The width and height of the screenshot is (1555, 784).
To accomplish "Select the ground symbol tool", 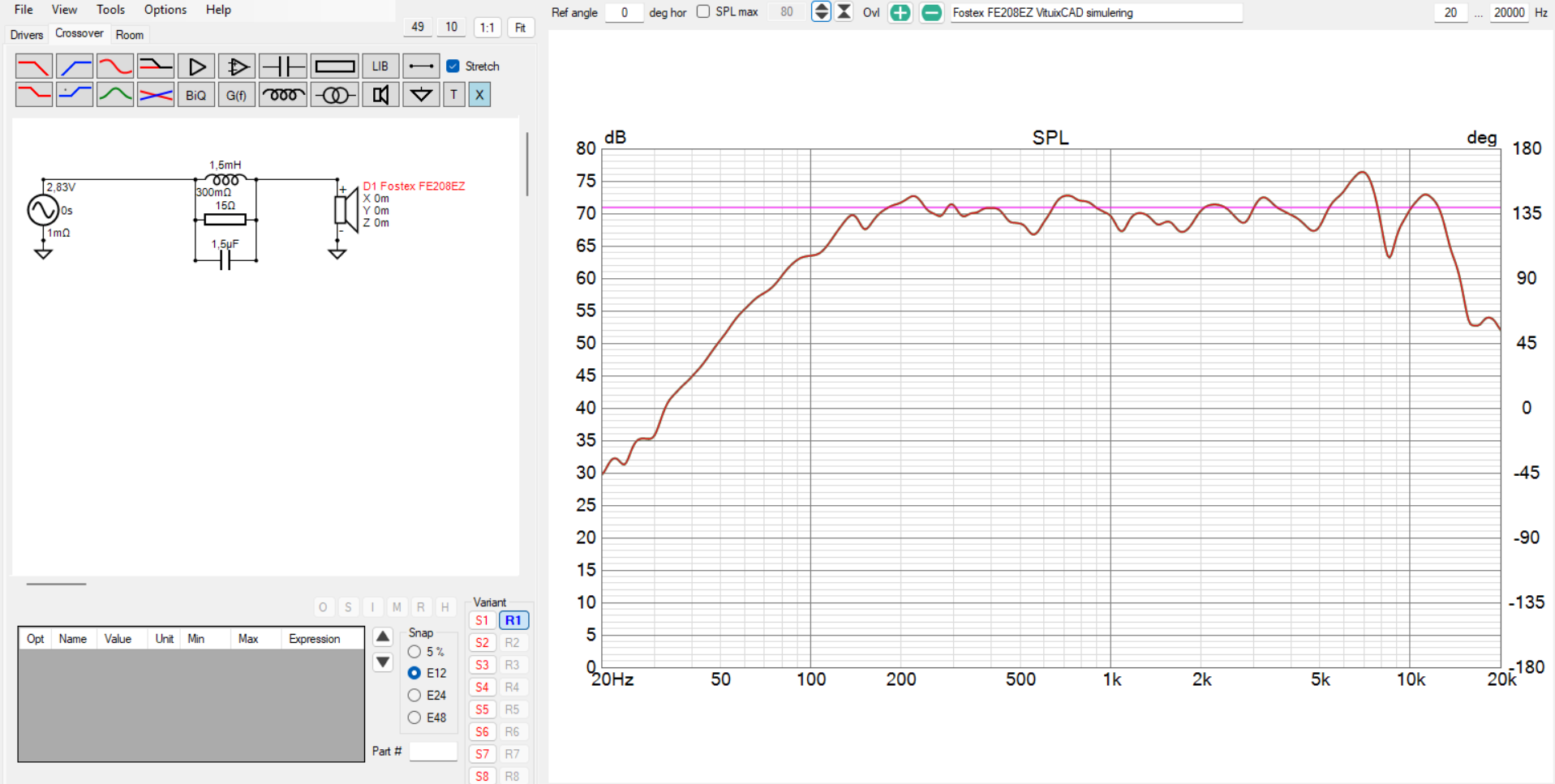I will pos(420,95).
